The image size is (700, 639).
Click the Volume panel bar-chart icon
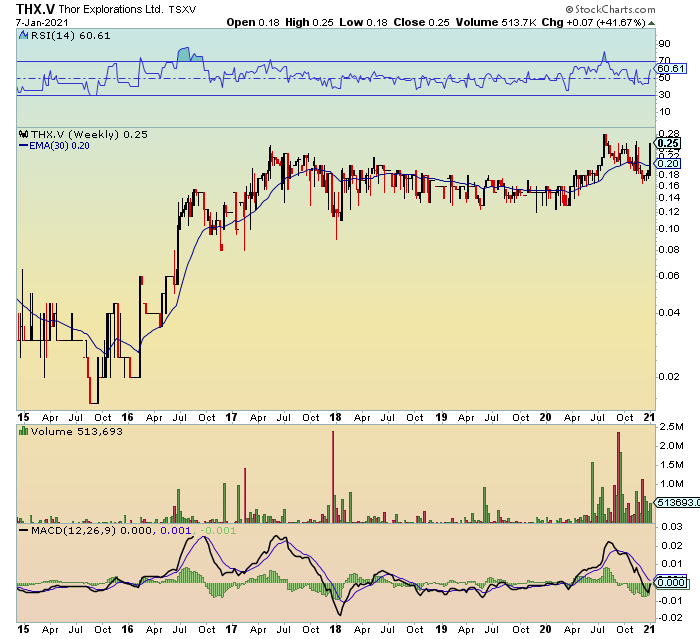pyautogui.click(x=24, y=431)
